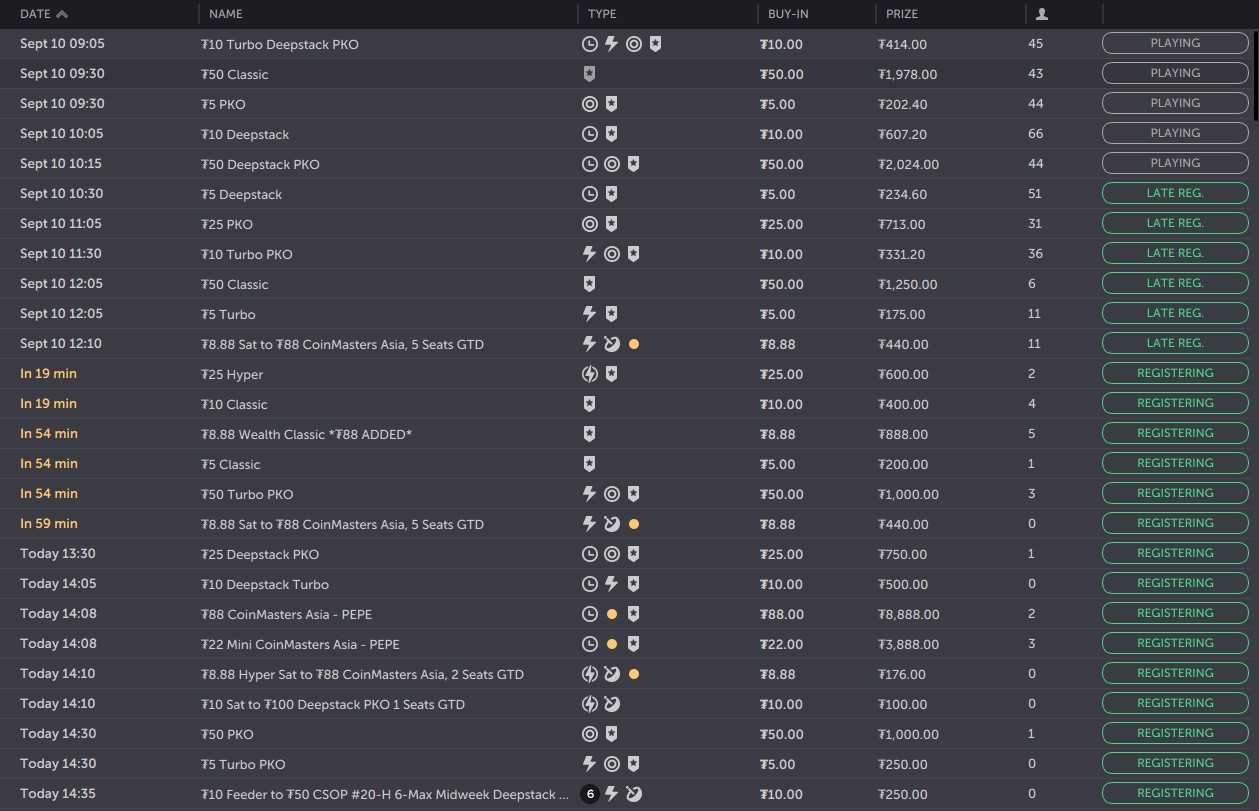Open the ₮50 Turbo PKO tournament row
This screenshot has height=811, width=1259.
[247, 494]
